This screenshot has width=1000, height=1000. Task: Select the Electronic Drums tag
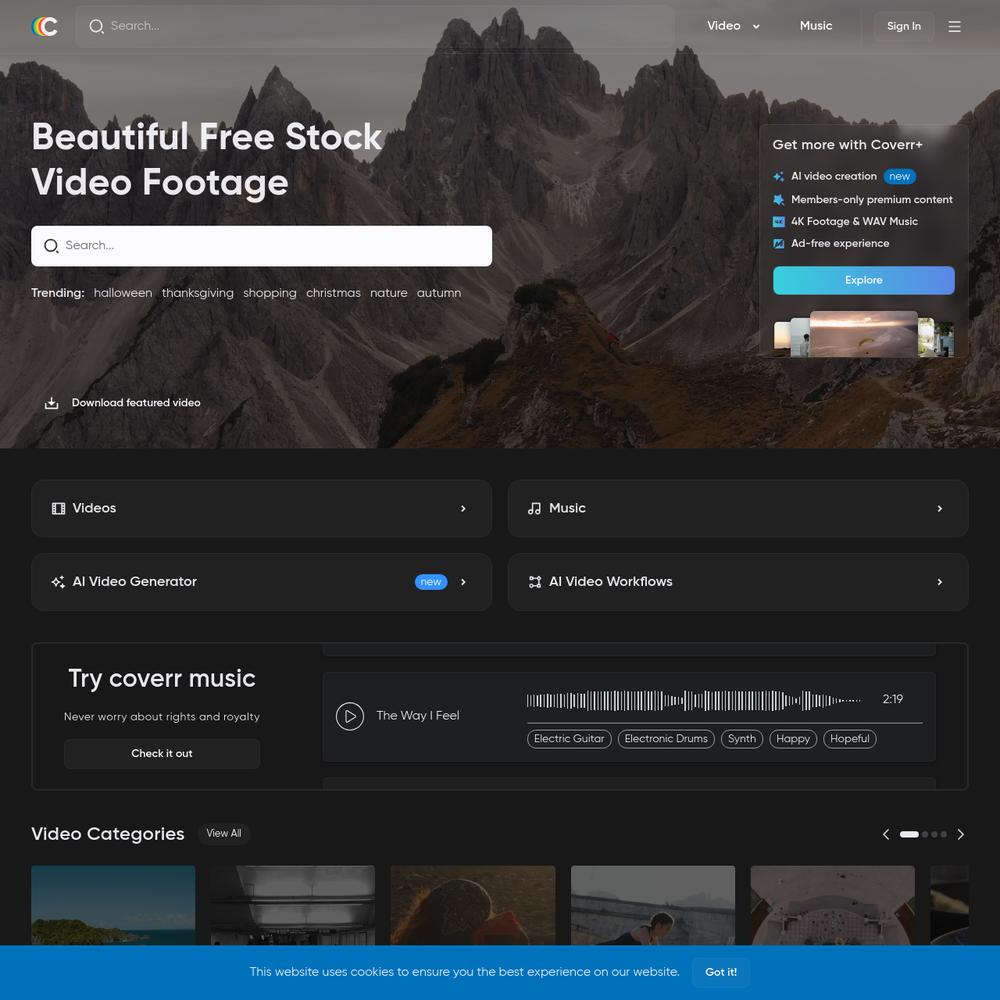[666, 739]
